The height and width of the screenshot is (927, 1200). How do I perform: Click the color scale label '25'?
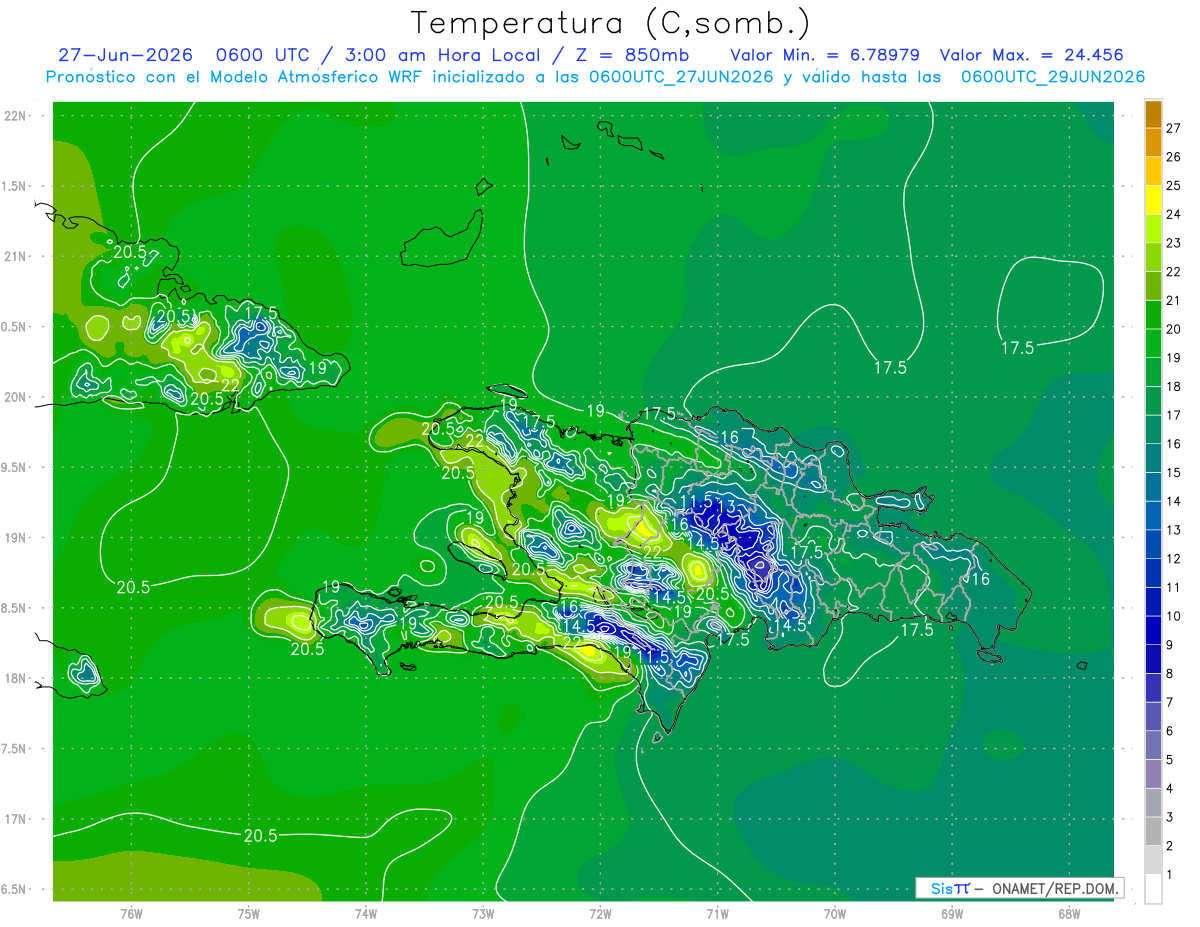(x=1173, y=186)
